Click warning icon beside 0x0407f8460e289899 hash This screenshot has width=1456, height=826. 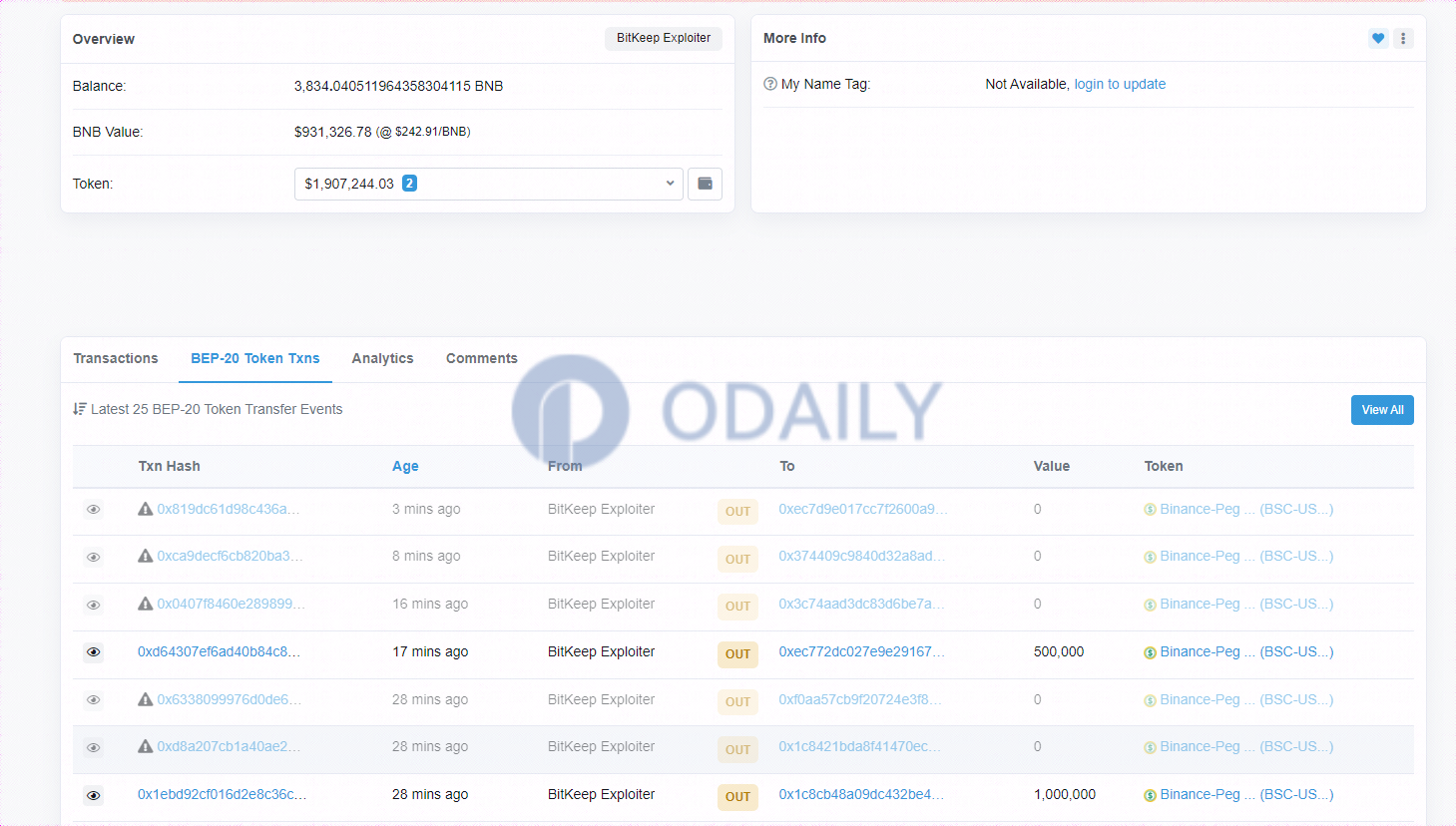[146, 604]
